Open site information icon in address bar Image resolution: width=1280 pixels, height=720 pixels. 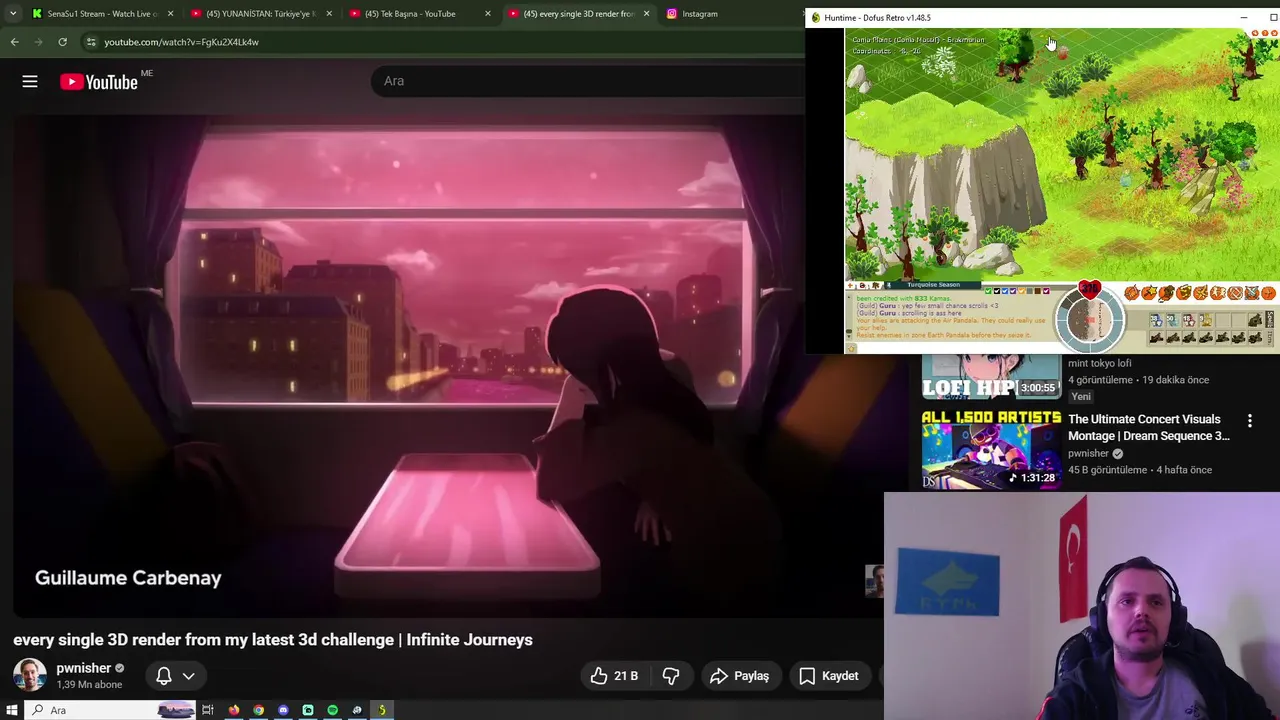coord(91,42)
